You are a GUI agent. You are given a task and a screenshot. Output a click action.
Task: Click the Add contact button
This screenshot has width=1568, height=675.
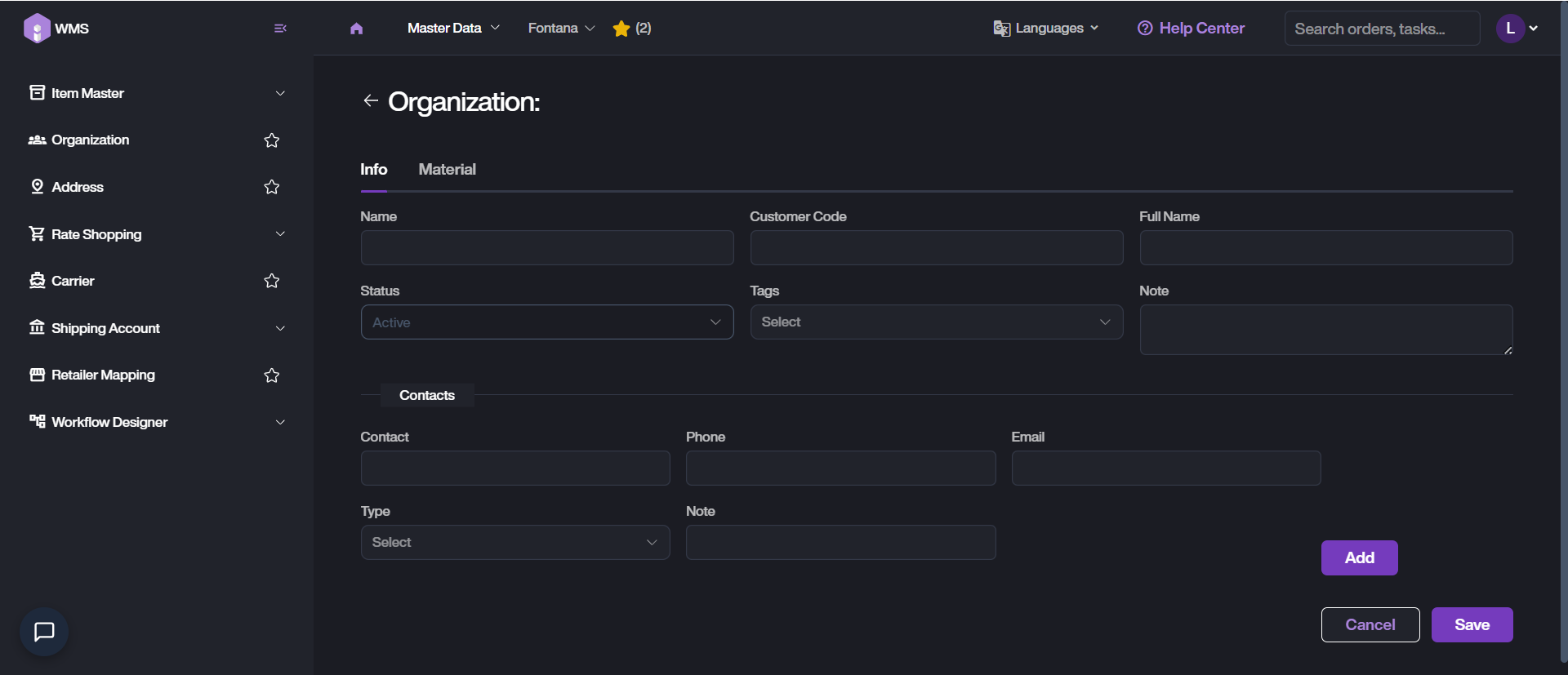point(1359,558)
